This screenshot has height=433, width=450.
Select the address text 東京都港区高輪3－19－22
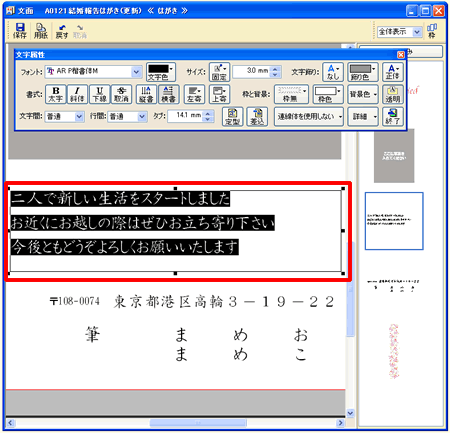pos(224,302)
